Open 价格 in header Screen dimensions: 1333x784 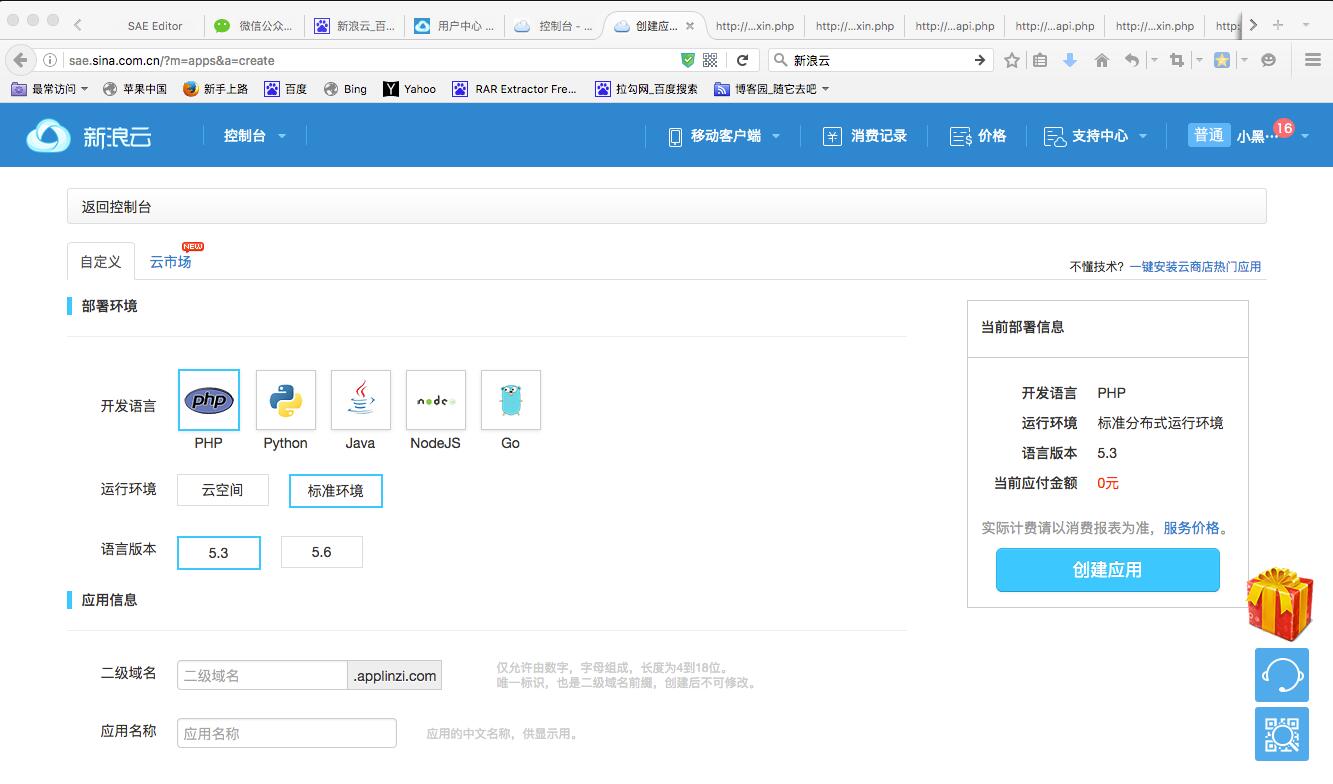(x=978, y=136)
